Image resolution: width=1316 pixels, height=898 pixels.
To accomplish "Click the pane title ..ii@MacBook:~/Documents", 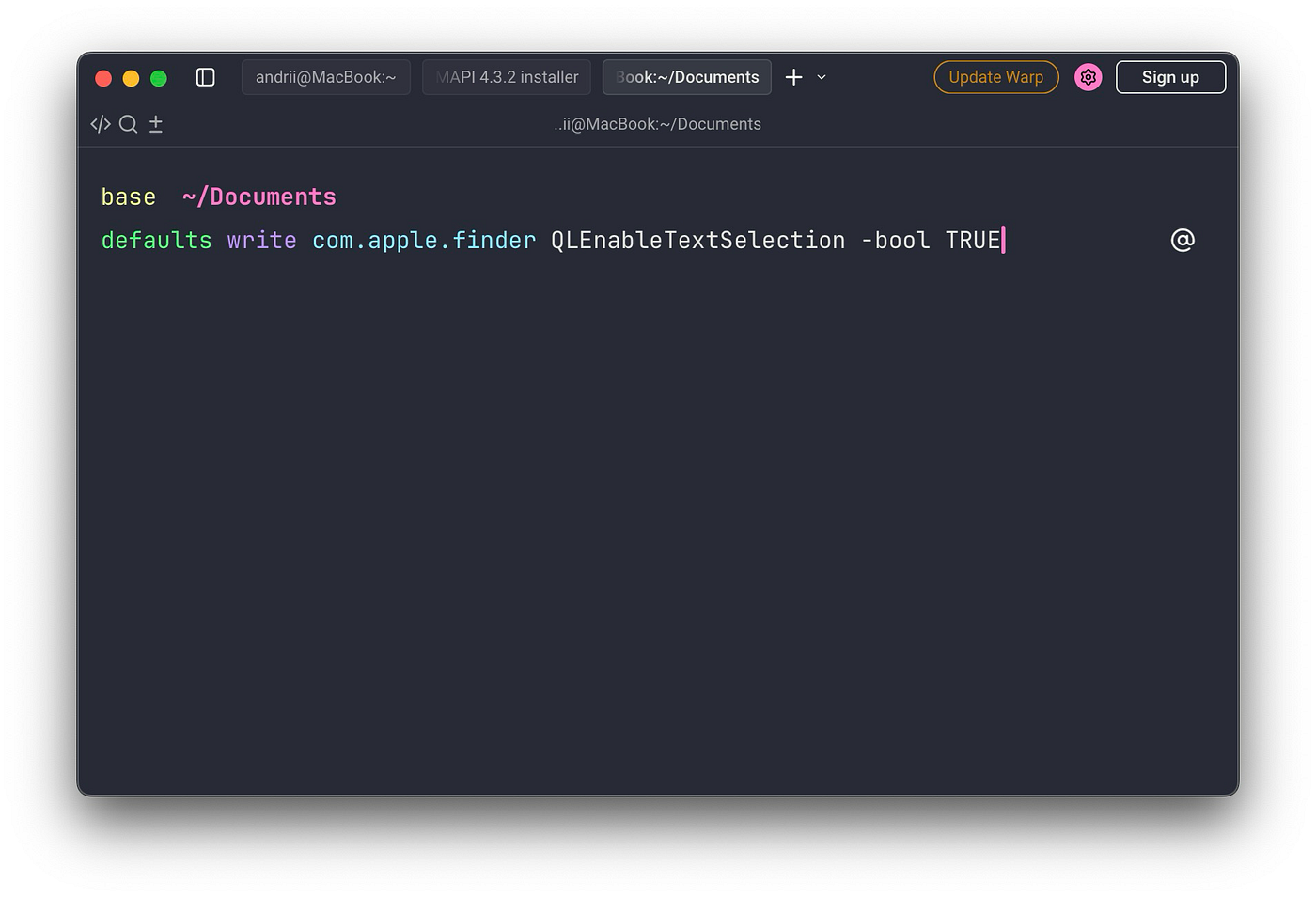I will coord(657,124).
